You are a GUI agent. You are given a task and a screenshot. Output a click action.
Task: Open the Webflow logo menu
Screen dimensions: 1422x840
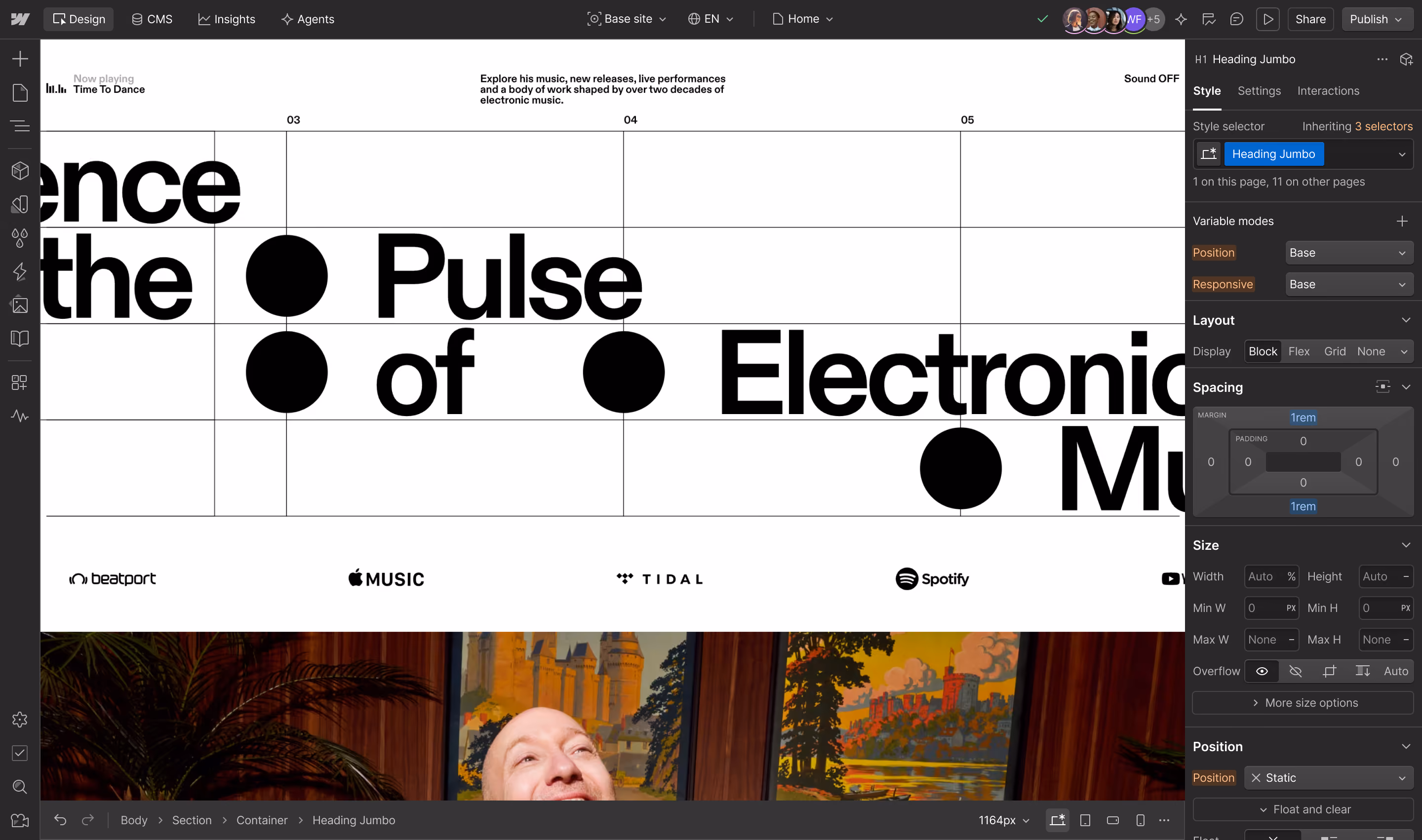[20, 19]
